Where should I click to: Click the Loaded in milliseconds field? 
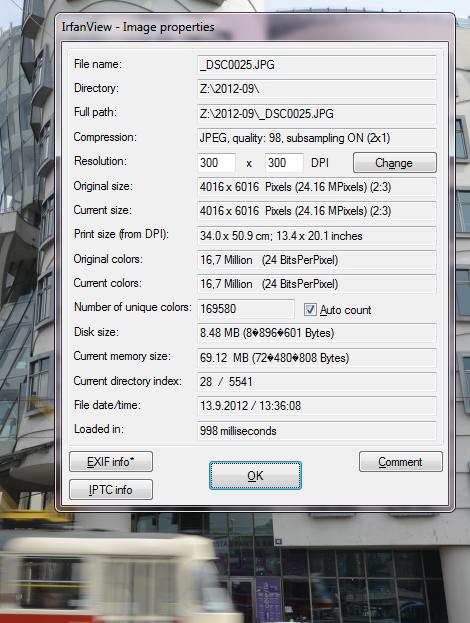point(317,431)
